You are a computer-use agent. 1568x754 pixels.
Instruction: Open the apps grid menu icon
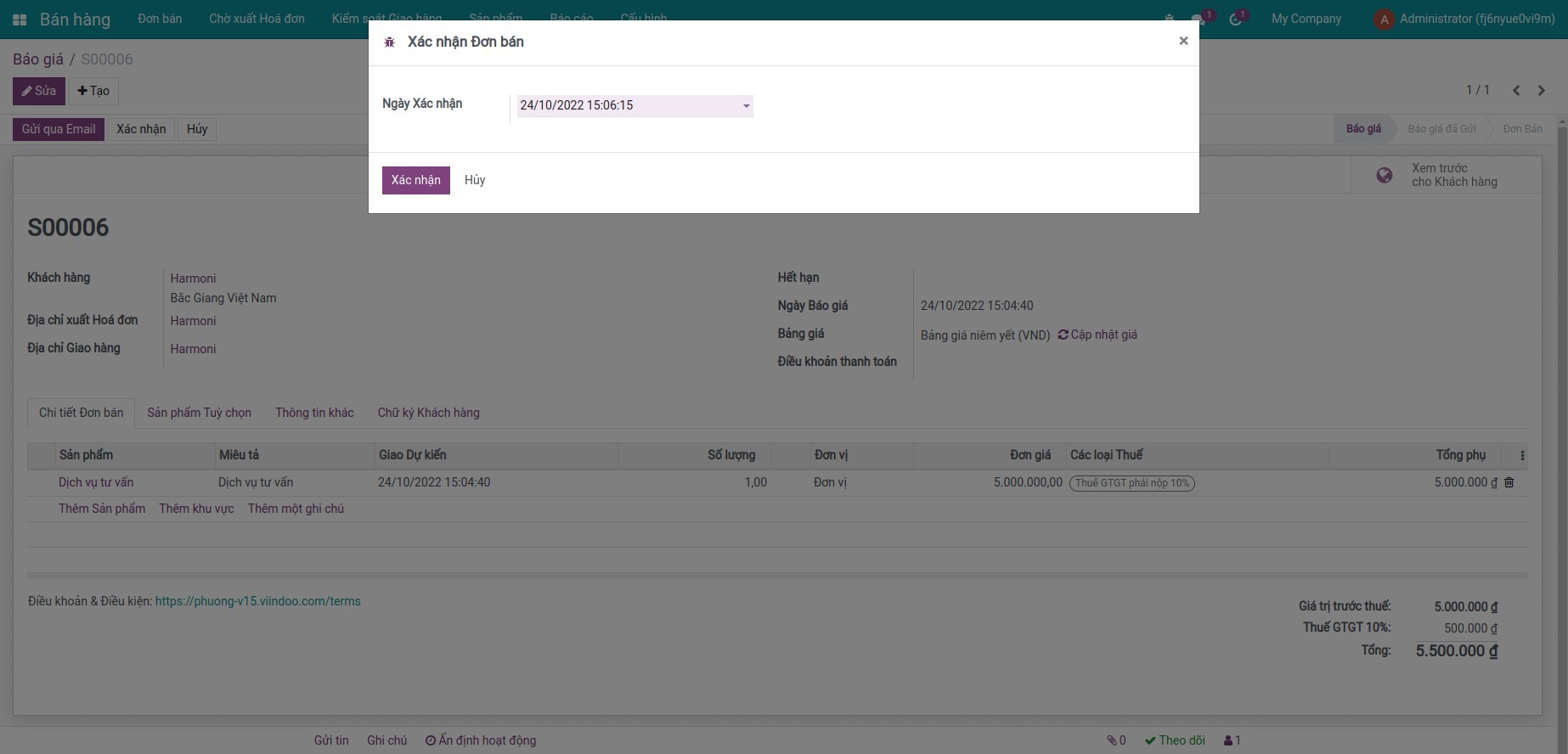20,19
